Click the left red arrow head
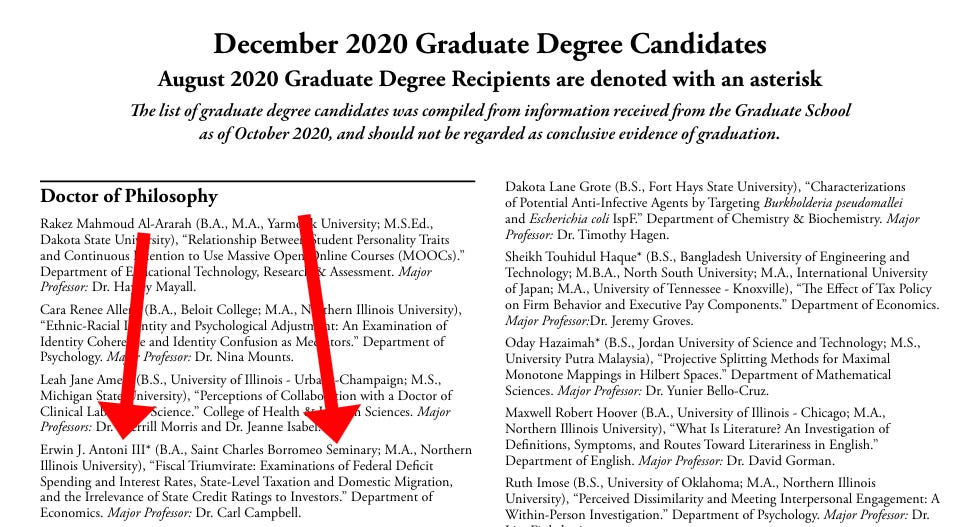 click(125, 420)
